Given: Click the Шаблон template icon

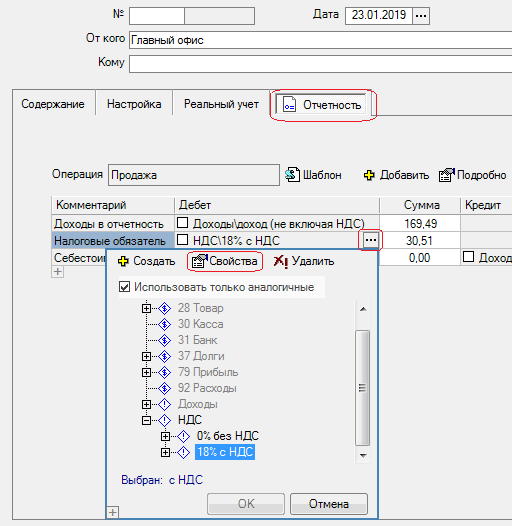Looking at the screenshot, I should 292,175.
